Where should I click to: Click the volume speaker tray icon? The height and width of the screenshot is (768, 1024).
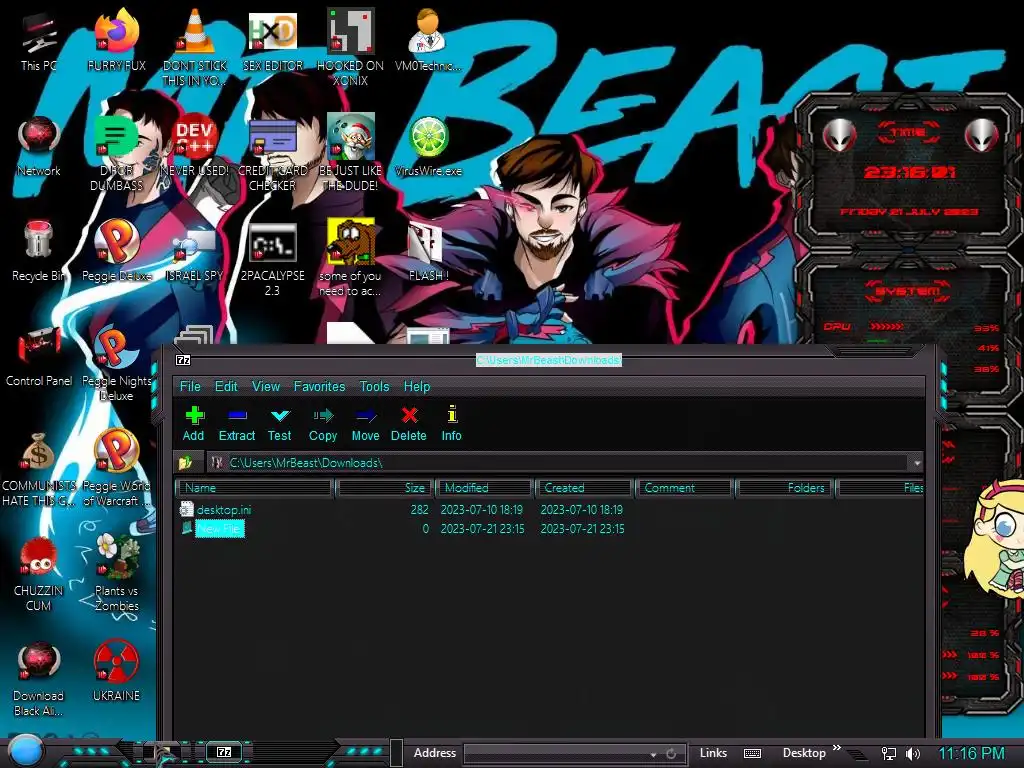pos(913,754)
